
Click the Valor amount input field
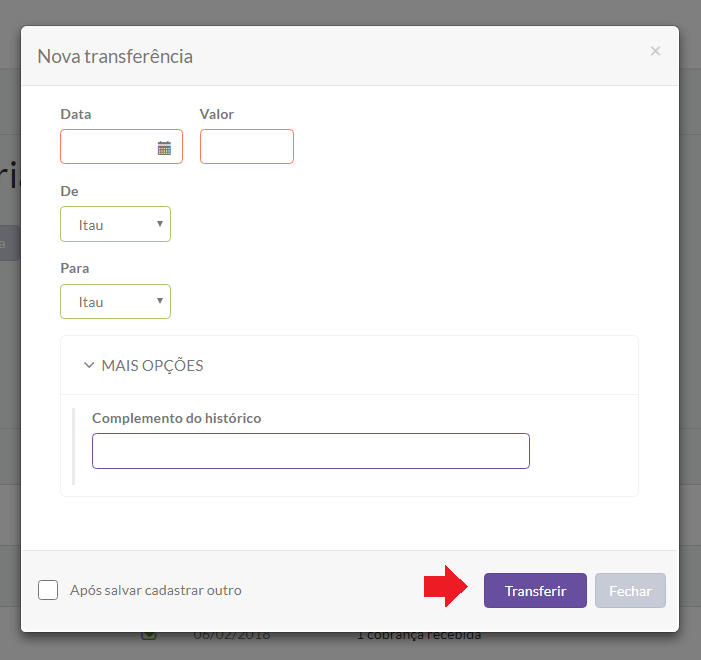coord(247,147)
